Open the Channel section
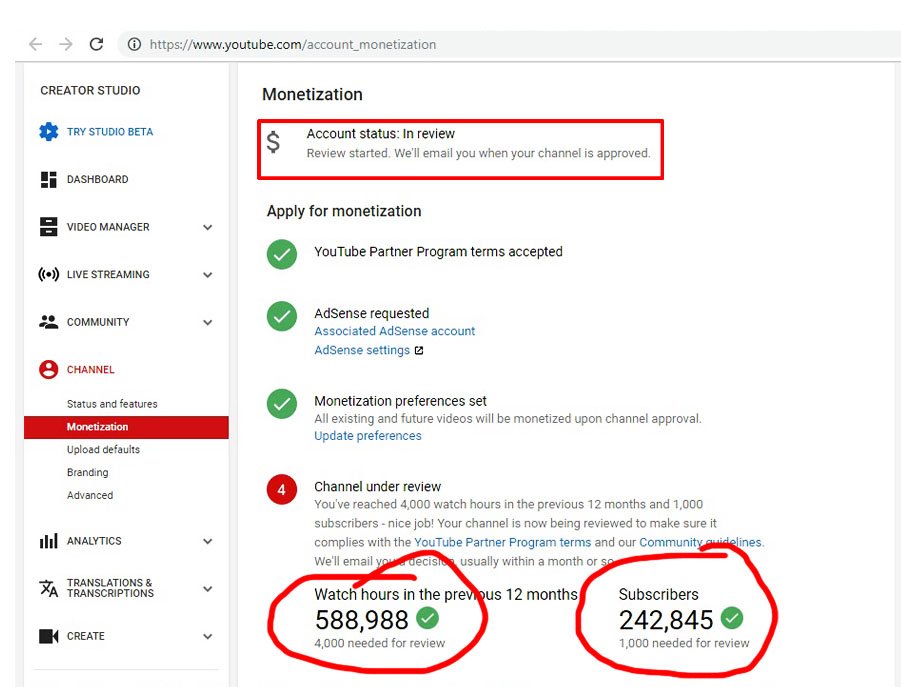This screenshot has width=901, height=687. pos(90,369)
